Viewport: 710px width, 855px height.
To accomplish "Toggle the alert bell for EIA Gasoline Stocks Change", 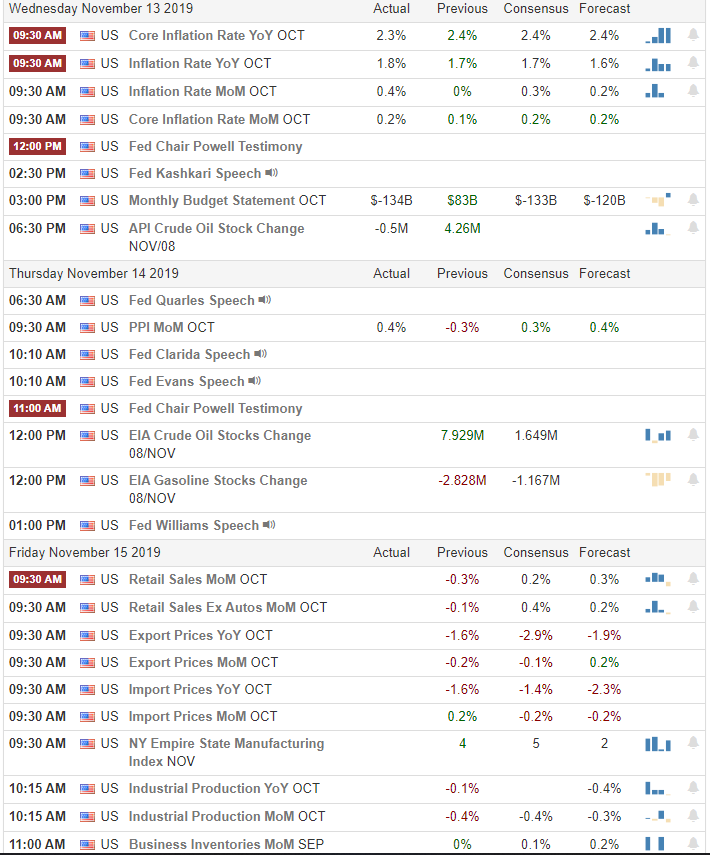I will (692, 480).
